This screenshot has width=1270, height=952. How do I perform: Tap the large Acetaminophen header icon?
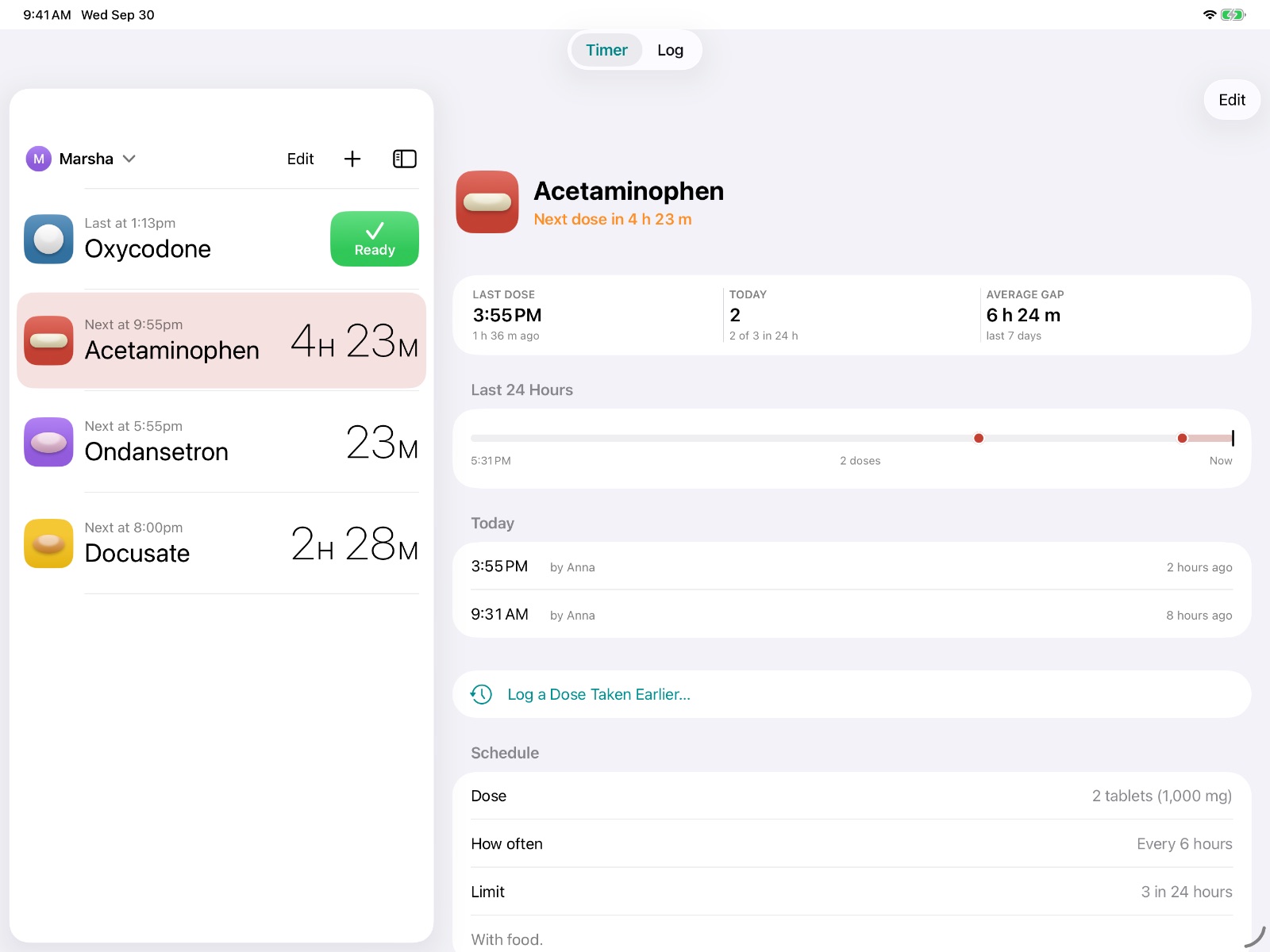(487, 202)
